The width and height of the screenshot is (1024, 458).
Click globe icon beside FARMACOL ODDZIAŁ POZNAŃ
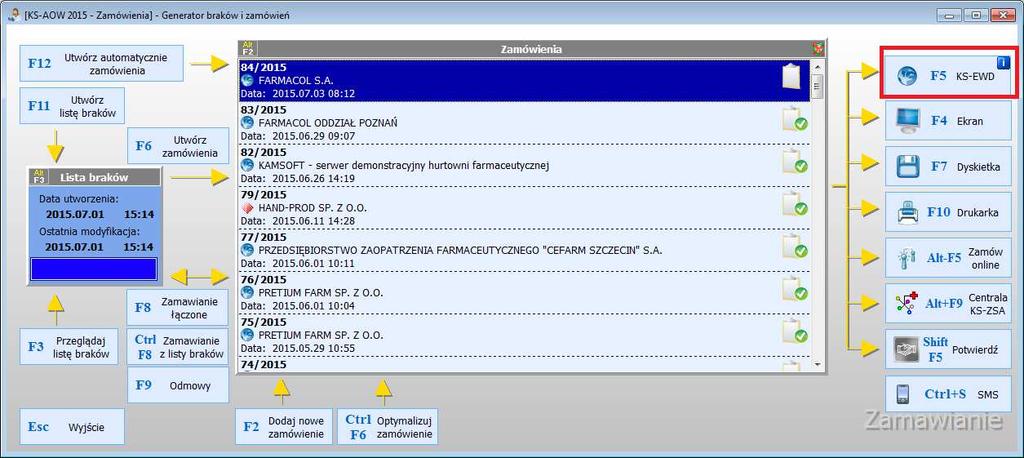pyautogui.click(x=247, y=123)
